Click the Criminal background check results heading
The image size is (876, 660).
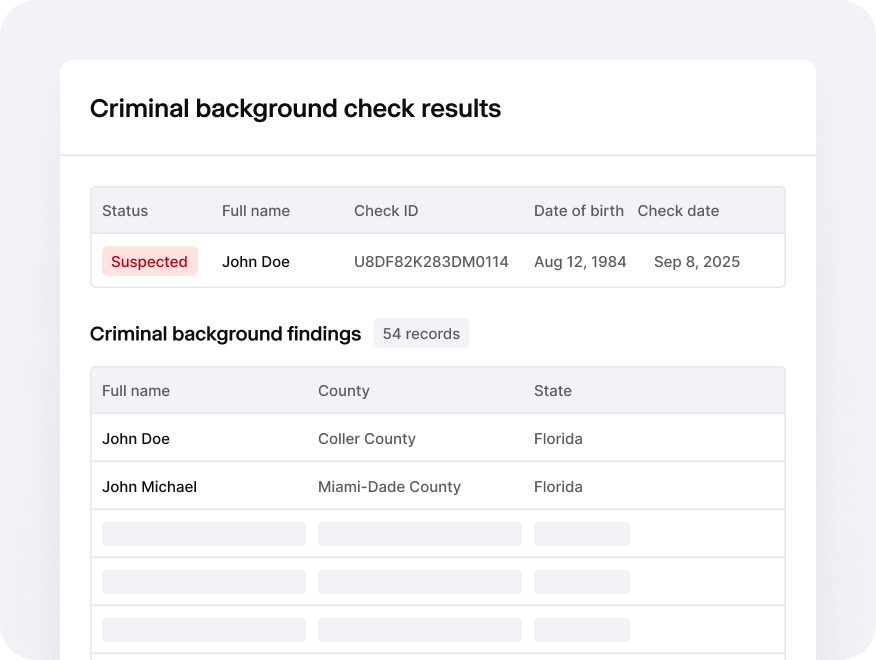(295, 109)
